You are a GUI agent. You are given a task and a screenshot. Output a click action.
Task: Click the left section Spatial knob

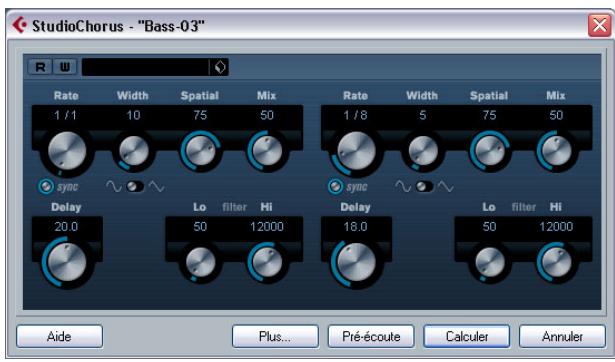(x=200, y=151)
